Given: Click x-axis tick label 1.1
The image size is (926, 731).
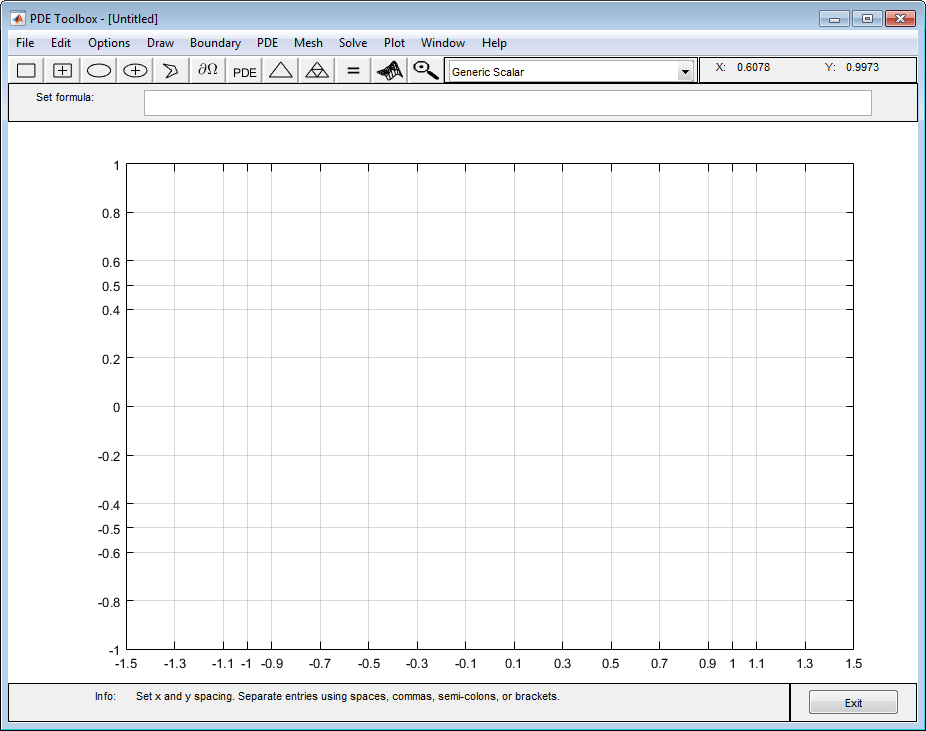Looking at the screenshot, I should click(x=757, y=663).
